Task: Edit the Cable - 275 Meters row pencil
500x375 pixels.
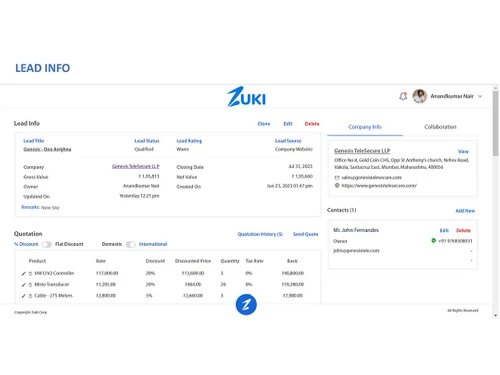Action: [24, 296]
